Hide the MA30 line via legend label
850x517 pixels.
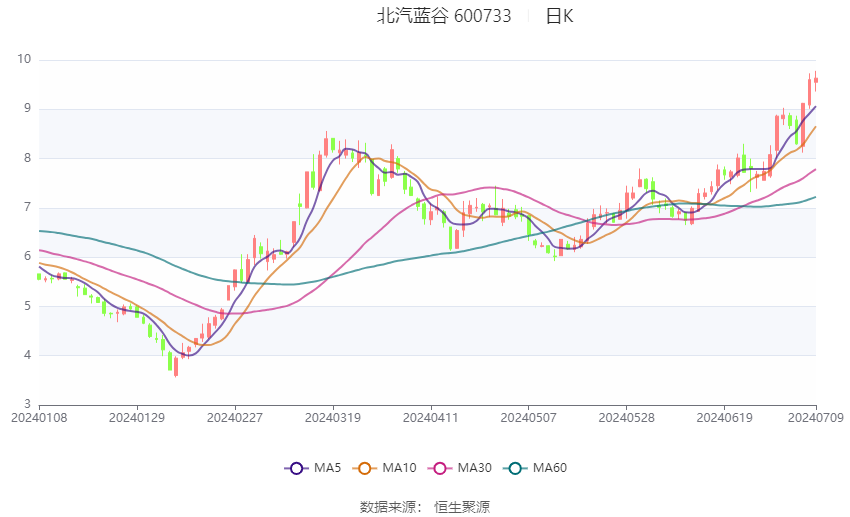pos(474,468)
